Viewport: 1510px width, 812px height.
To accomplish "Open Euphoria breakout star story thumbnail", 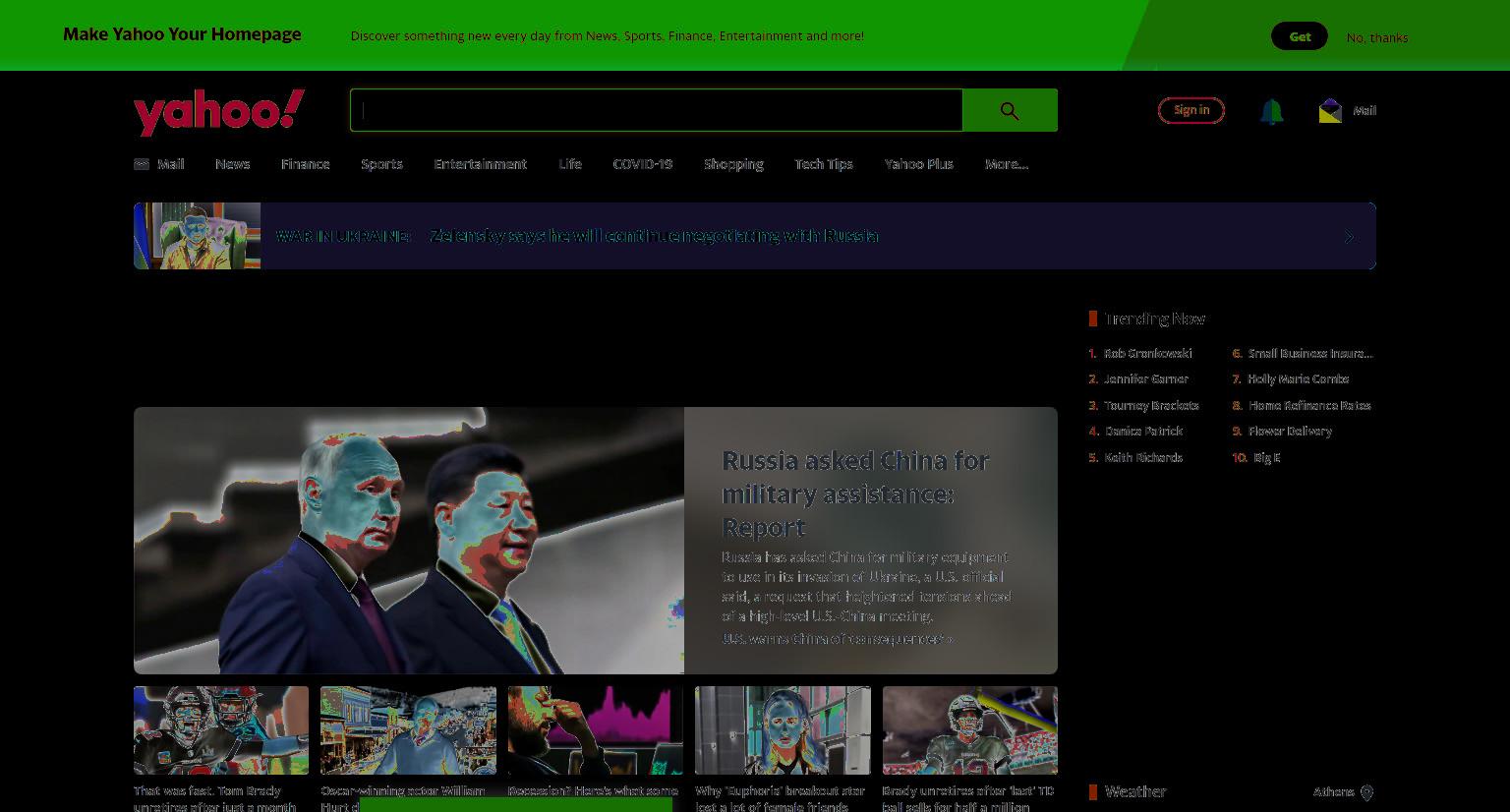I will point(783,730).
